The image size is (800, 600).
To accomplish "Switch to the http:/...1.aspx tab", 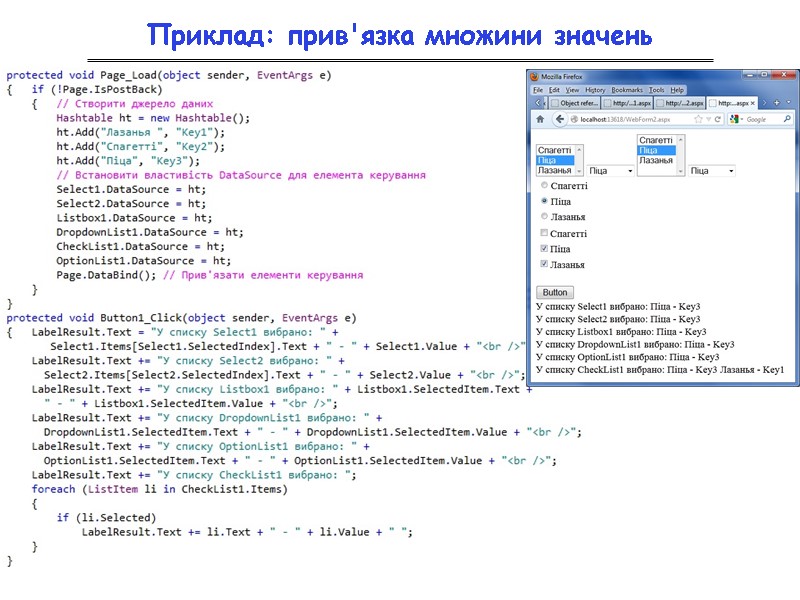I will tap(627, 103).
